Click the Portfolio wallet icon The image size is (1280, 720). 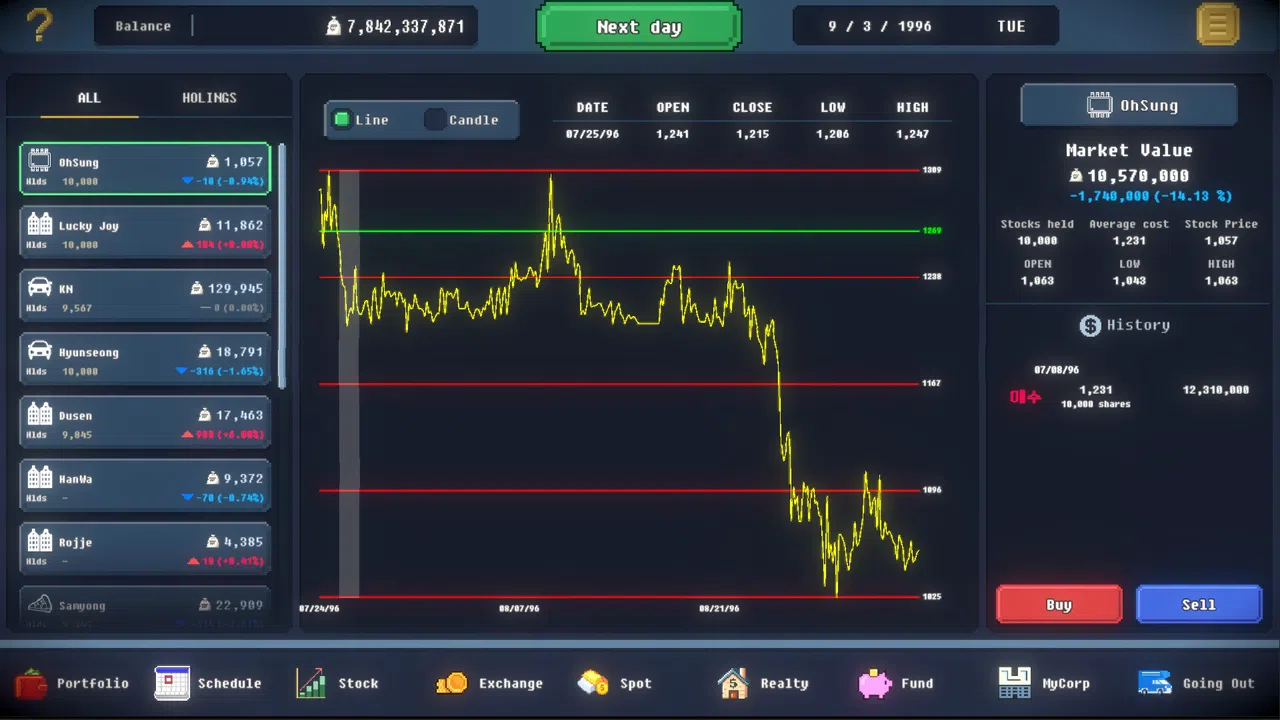(31, 684)
